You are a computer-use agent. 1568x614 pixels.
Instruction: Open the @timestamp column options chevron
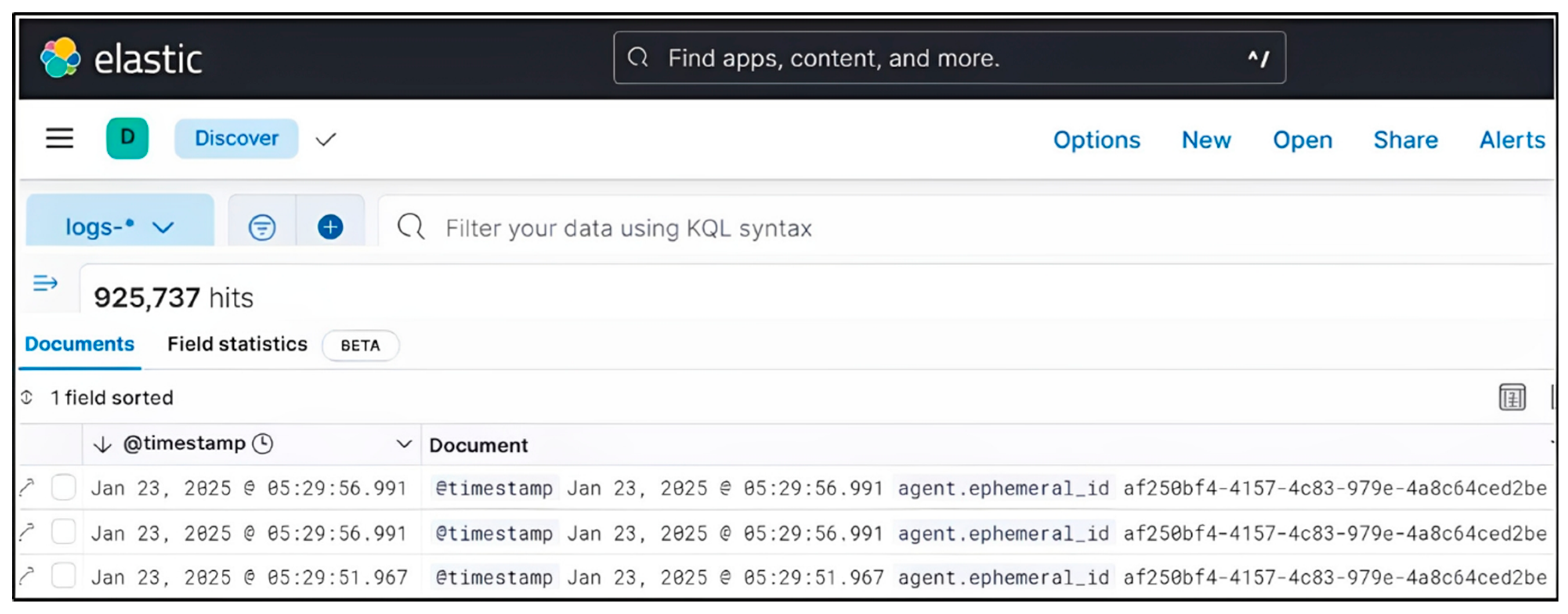coord(404,445)
